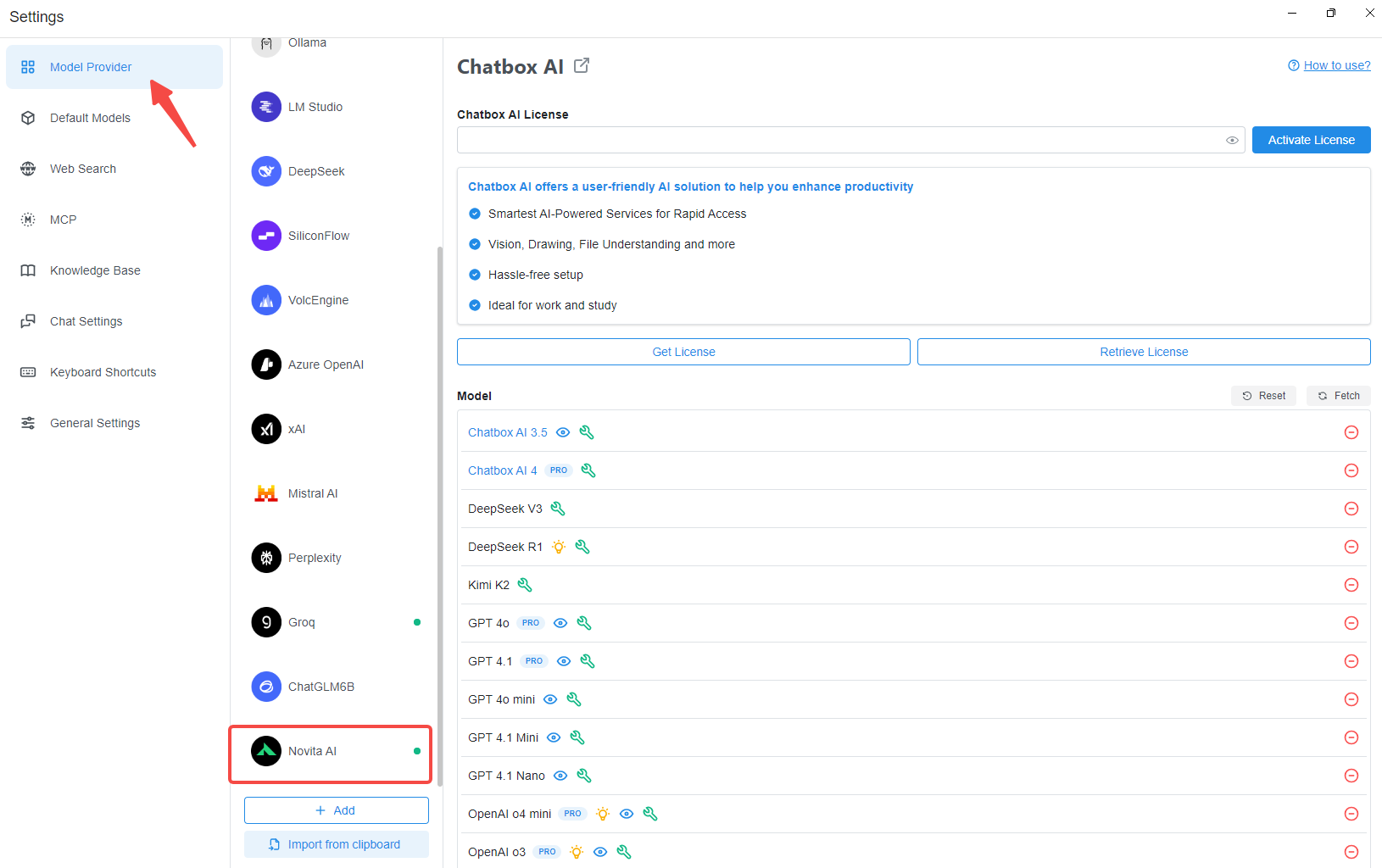
Task: Click the reasoning bulb icon for DeepSeek R1
Action: pyautogui.click(x=559, y=547)
